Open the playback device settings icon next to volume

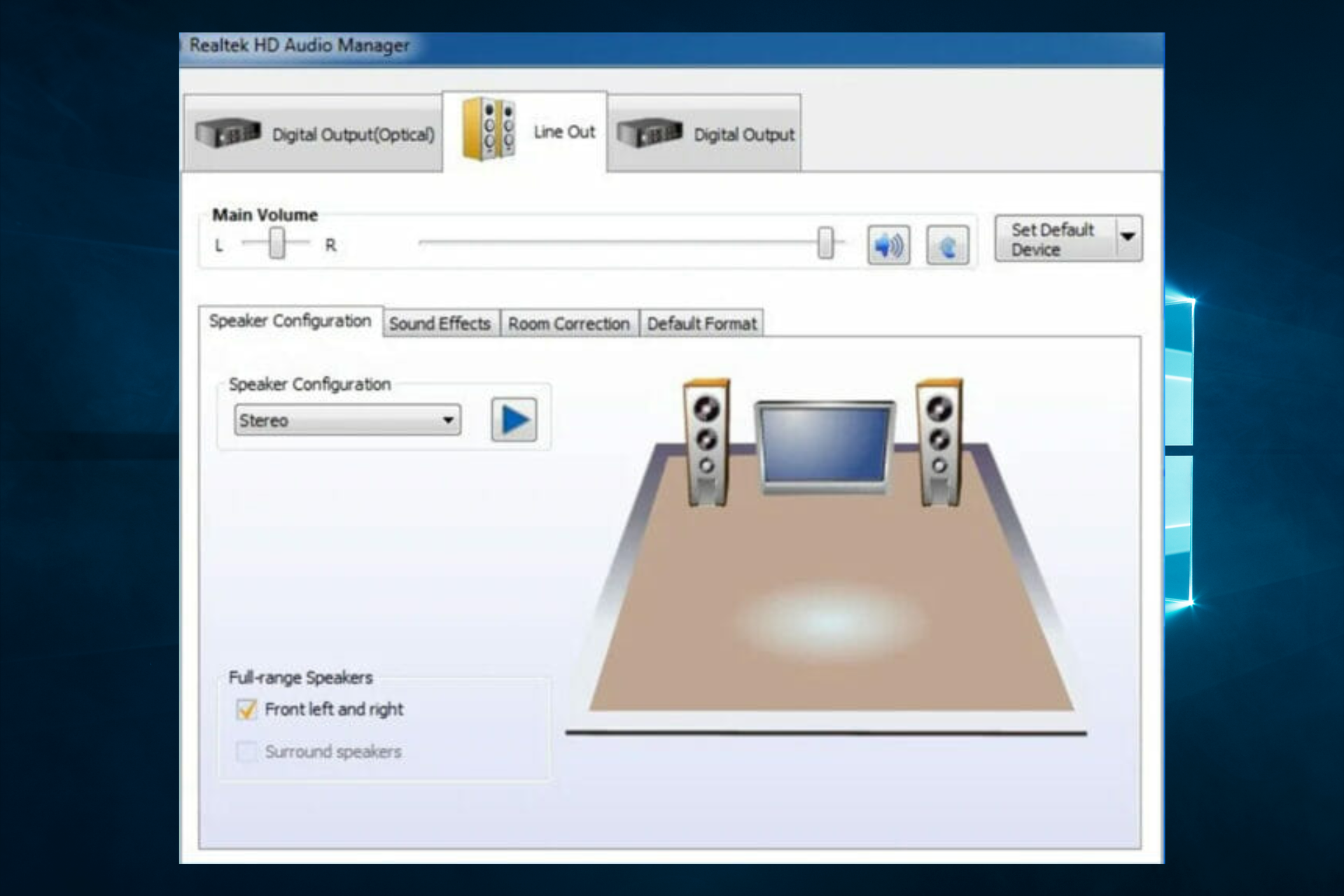pos(947,244)
